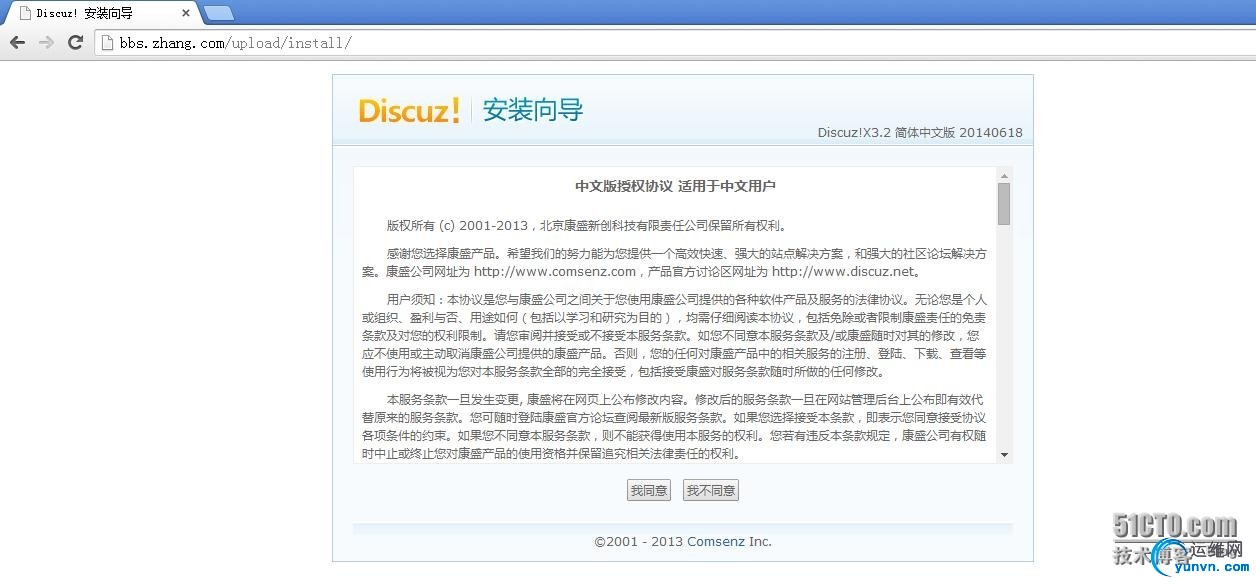Click the paragraph starting with 本服务条款一旦发生变更

[675, 426]
